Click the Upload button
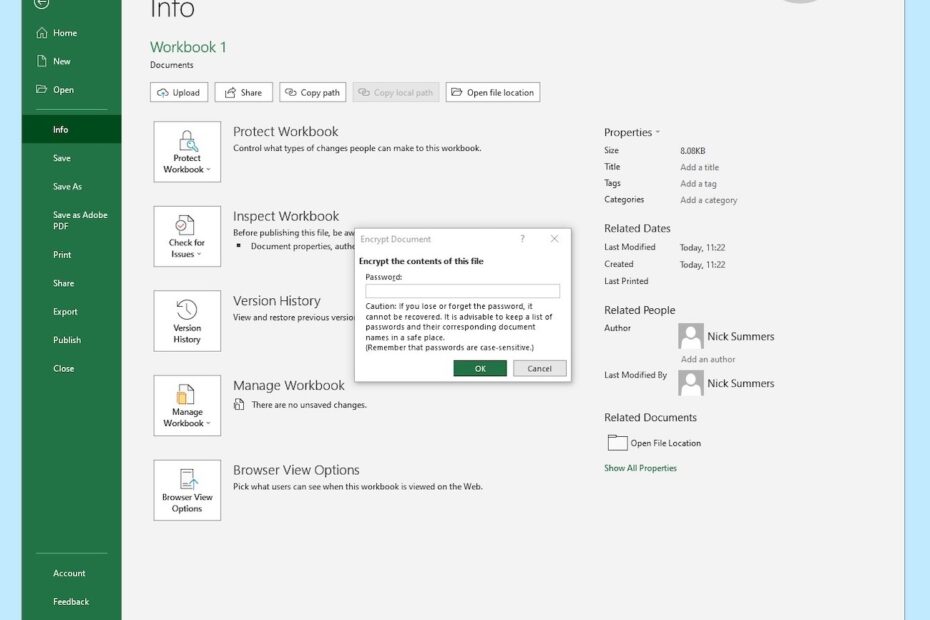 pyautogui.click(x=179, y=93)
